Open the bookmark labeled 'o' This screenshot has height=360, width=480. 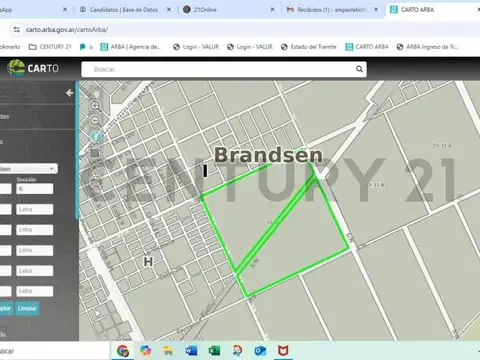point(86,47)
